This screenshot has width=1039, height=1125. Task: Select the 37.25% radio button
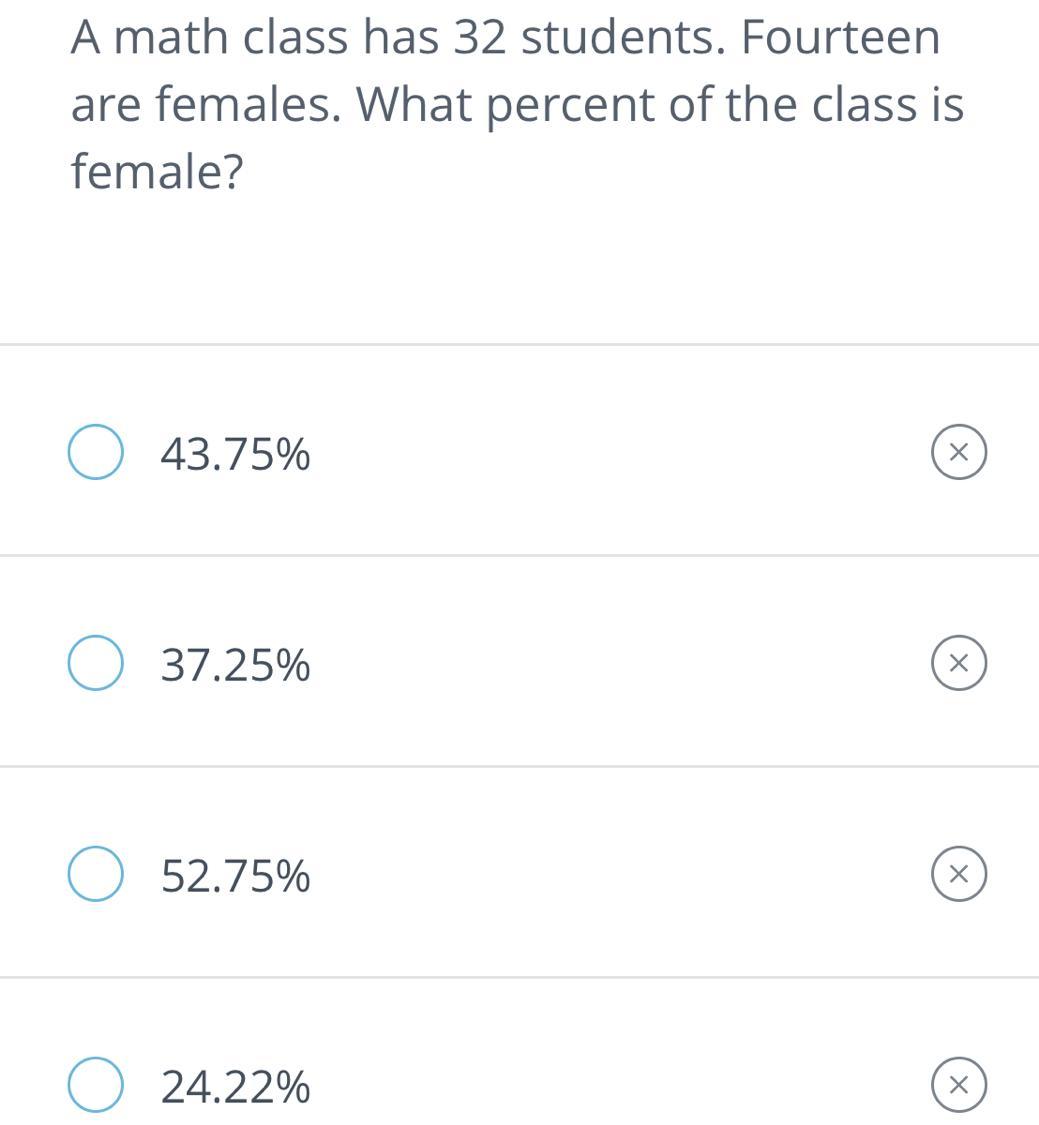(95, 663)
